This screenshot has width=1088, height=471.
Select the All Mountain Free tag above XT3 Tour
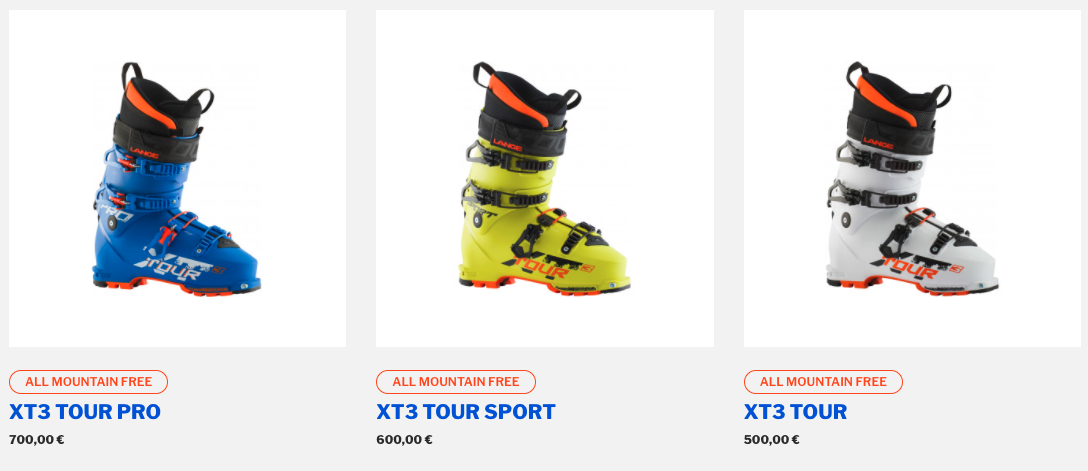coord(823,382)
